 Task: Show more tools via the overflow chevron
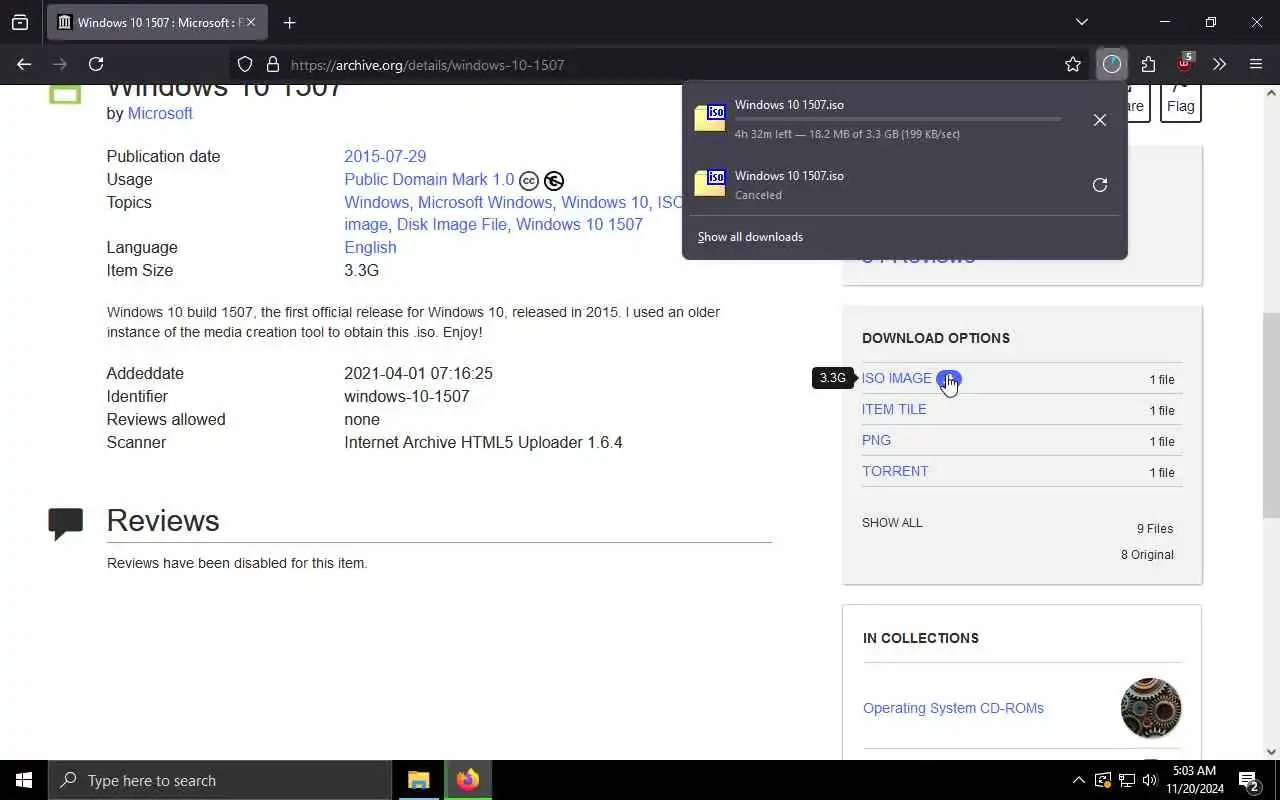pyautogui.click(x=1219, y=64)
